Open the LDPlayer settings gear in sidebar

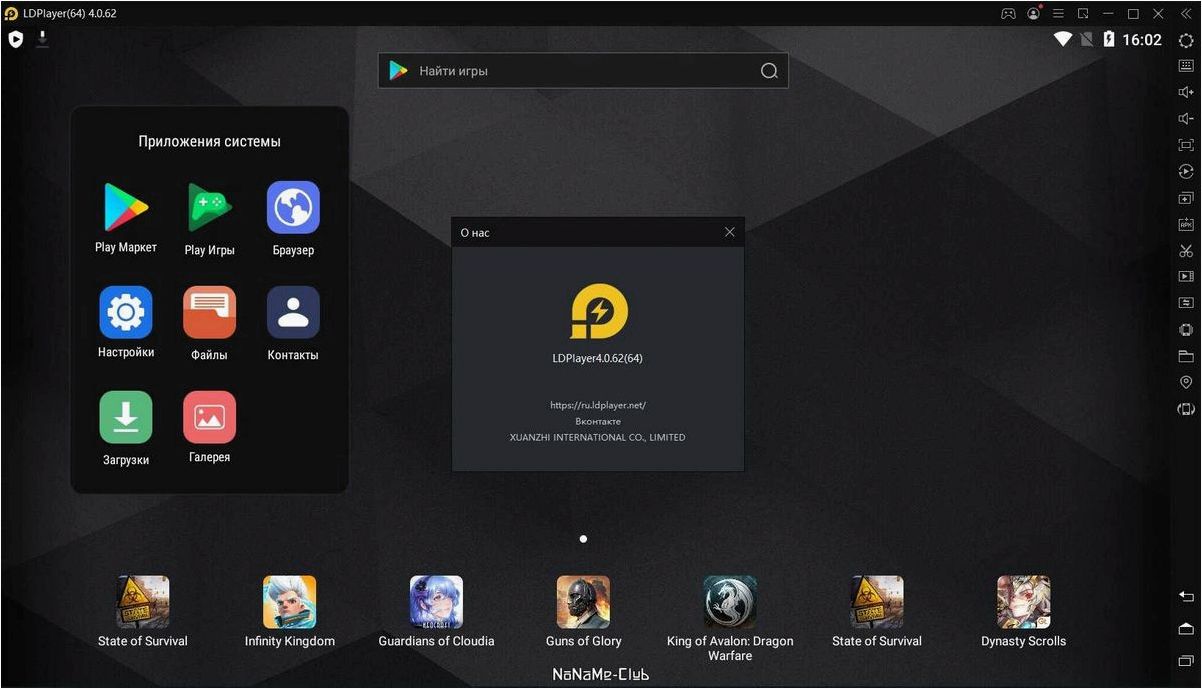coord(1186,40)
